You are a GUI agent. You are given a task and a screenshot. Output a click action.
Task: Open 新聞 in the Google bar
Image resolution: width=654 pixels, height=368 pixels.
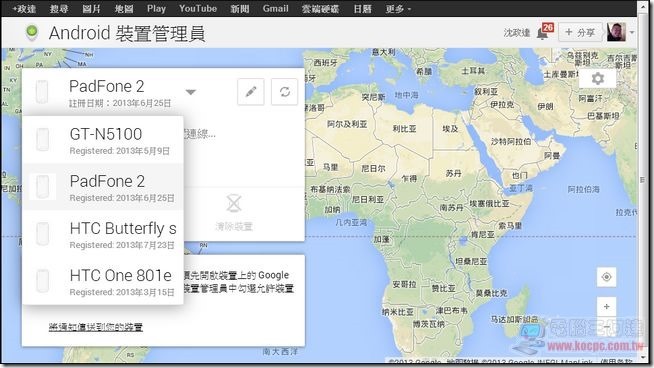(240, 9)
